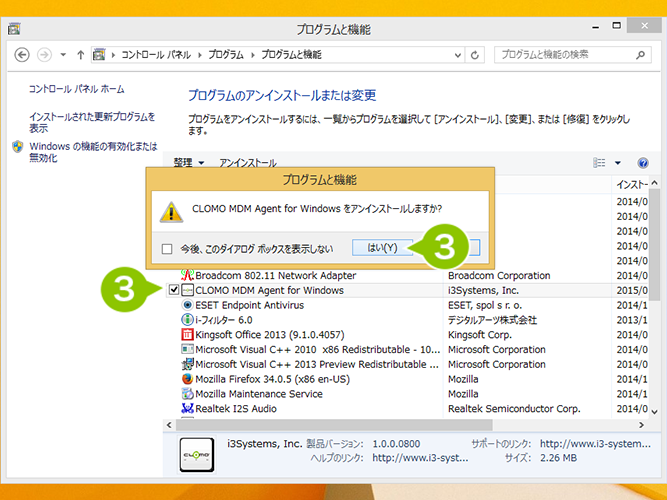The width and height of the screenshot is (667, 500).
Task: Click ESET, spol s r. o. publisher cell
Action: point(485,305)
